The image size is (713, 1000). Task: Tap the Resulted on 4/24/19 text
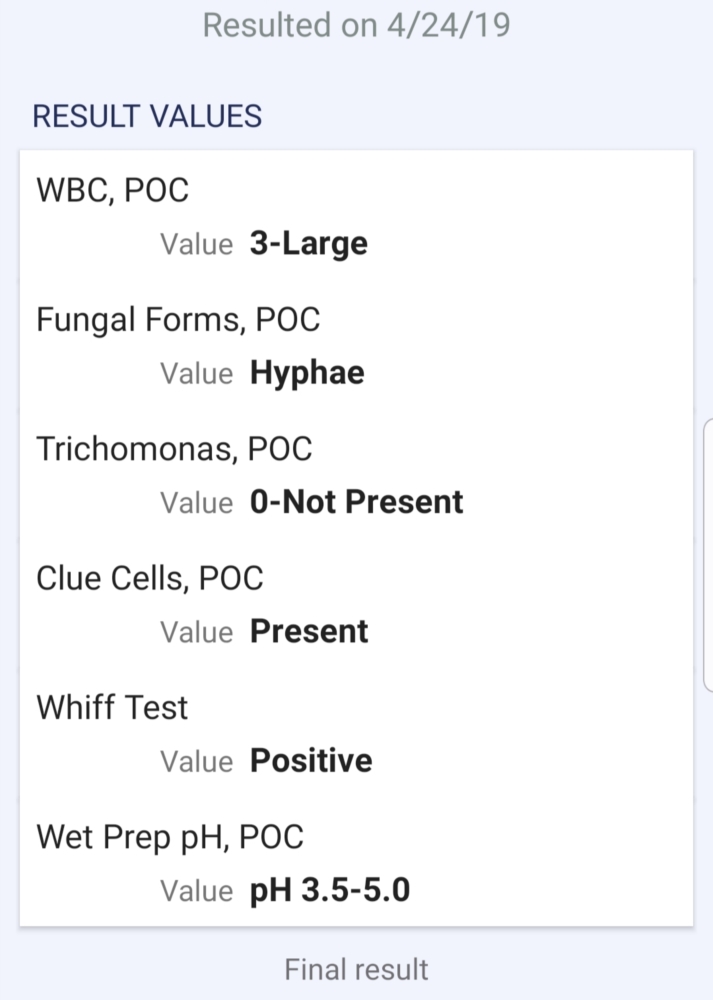(356, 26)
